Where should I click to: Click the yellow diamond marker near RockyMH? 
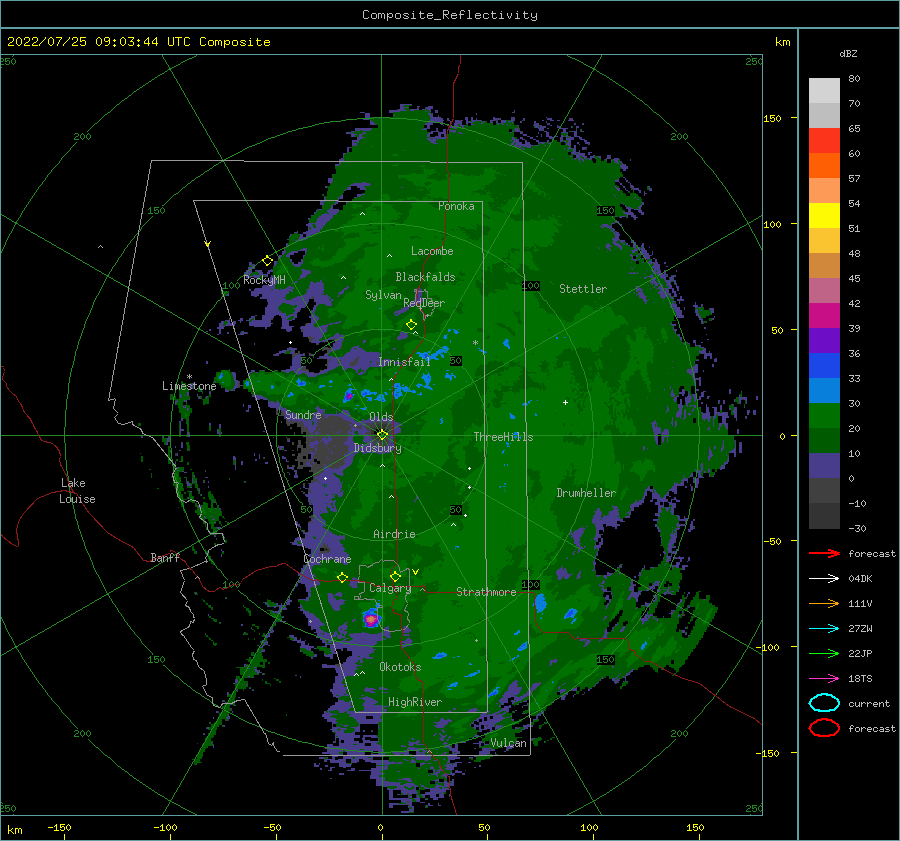coord(267,261)
